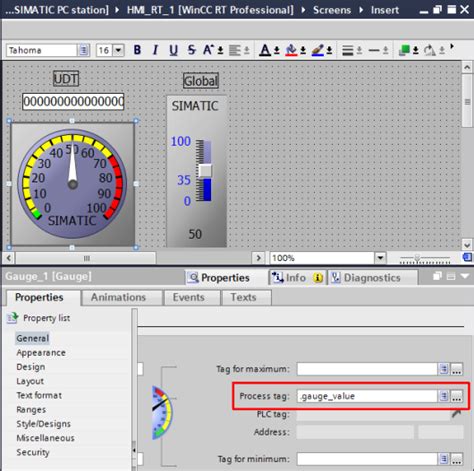
Task: Click the scroll left arrow
Action: click(9, 258)
